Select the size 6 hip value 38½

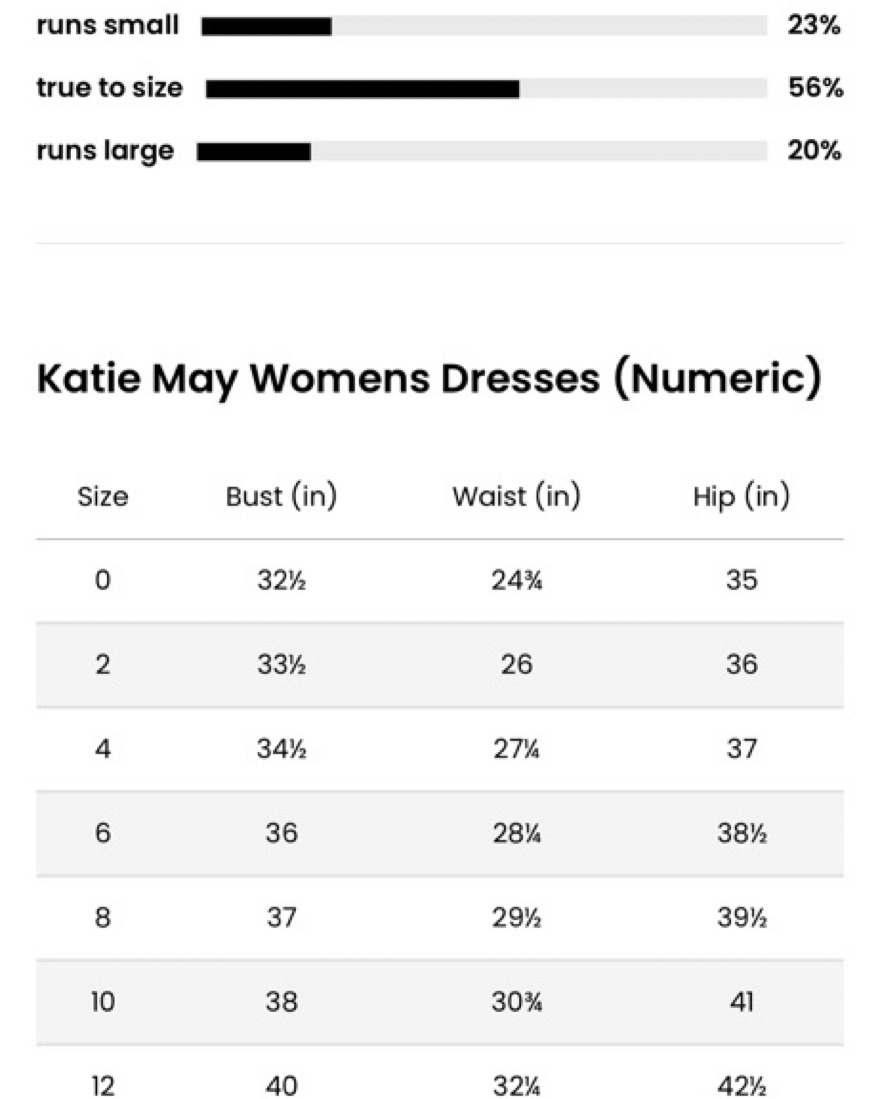coord(741,833)
